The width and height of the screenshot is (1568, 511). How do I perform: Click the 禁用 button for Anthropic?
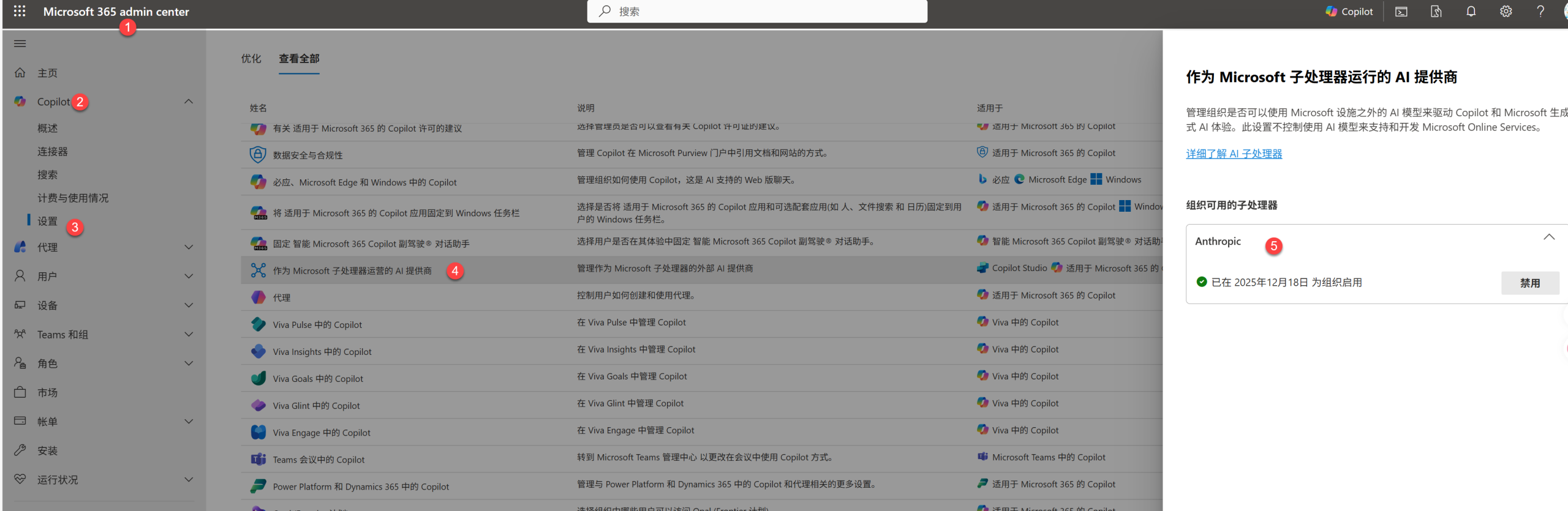tap(1529, 283)
